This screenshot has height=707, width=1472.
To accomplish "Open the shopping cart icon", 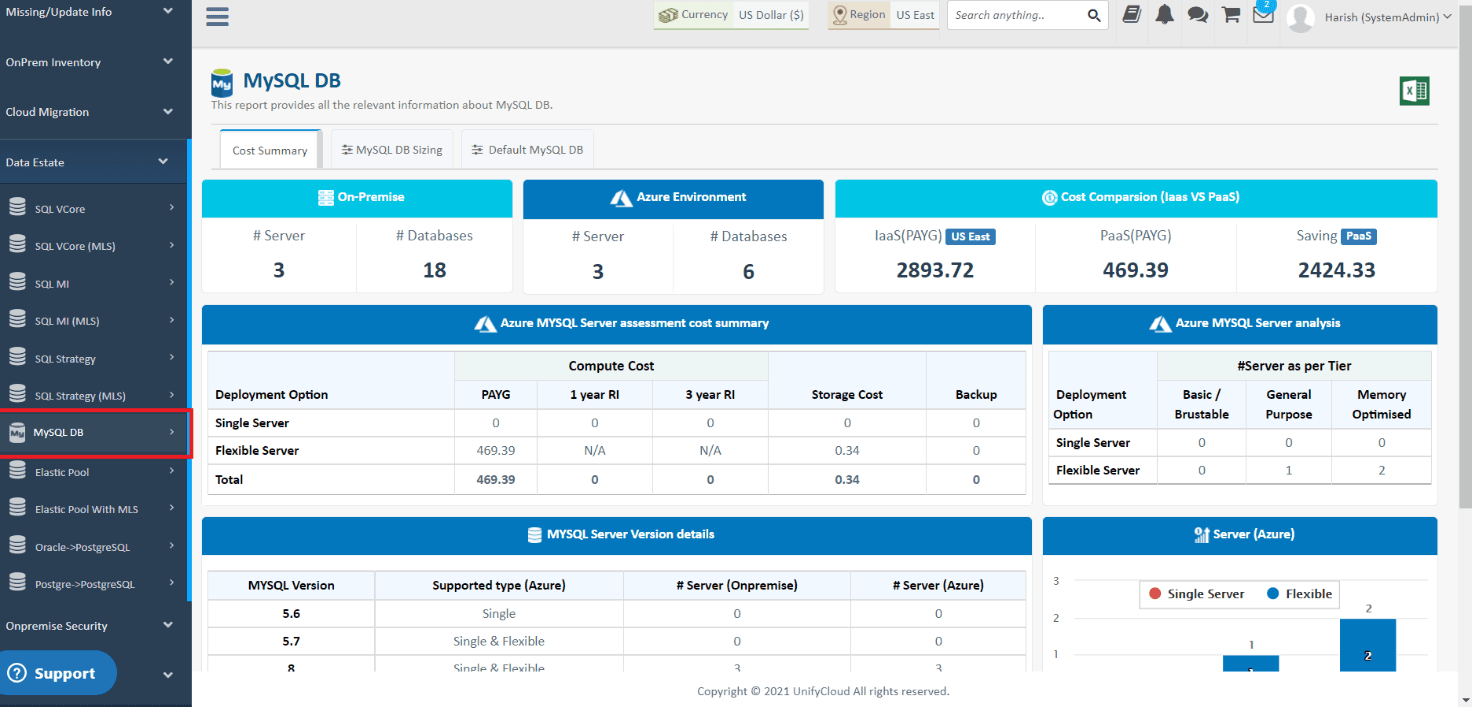I will [x=1231, y=15].
